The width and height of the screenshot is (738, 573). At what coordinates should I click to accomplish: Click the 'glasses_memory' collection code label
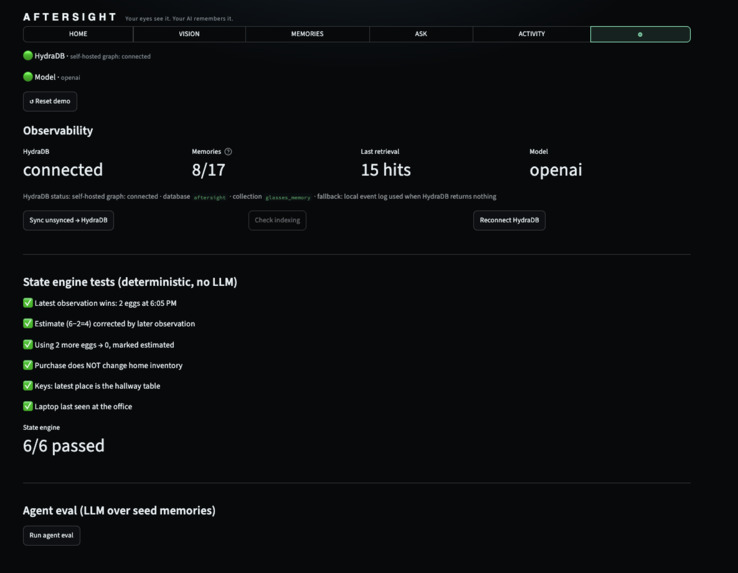pyautogui.click(x=288, y=197)
